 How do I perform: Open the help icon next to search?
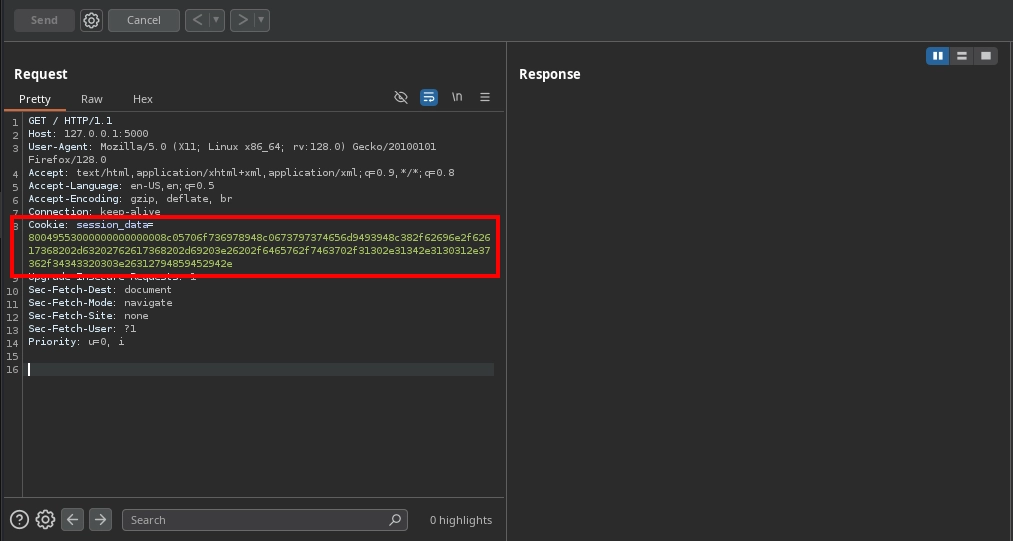click(x=19, y=519)
